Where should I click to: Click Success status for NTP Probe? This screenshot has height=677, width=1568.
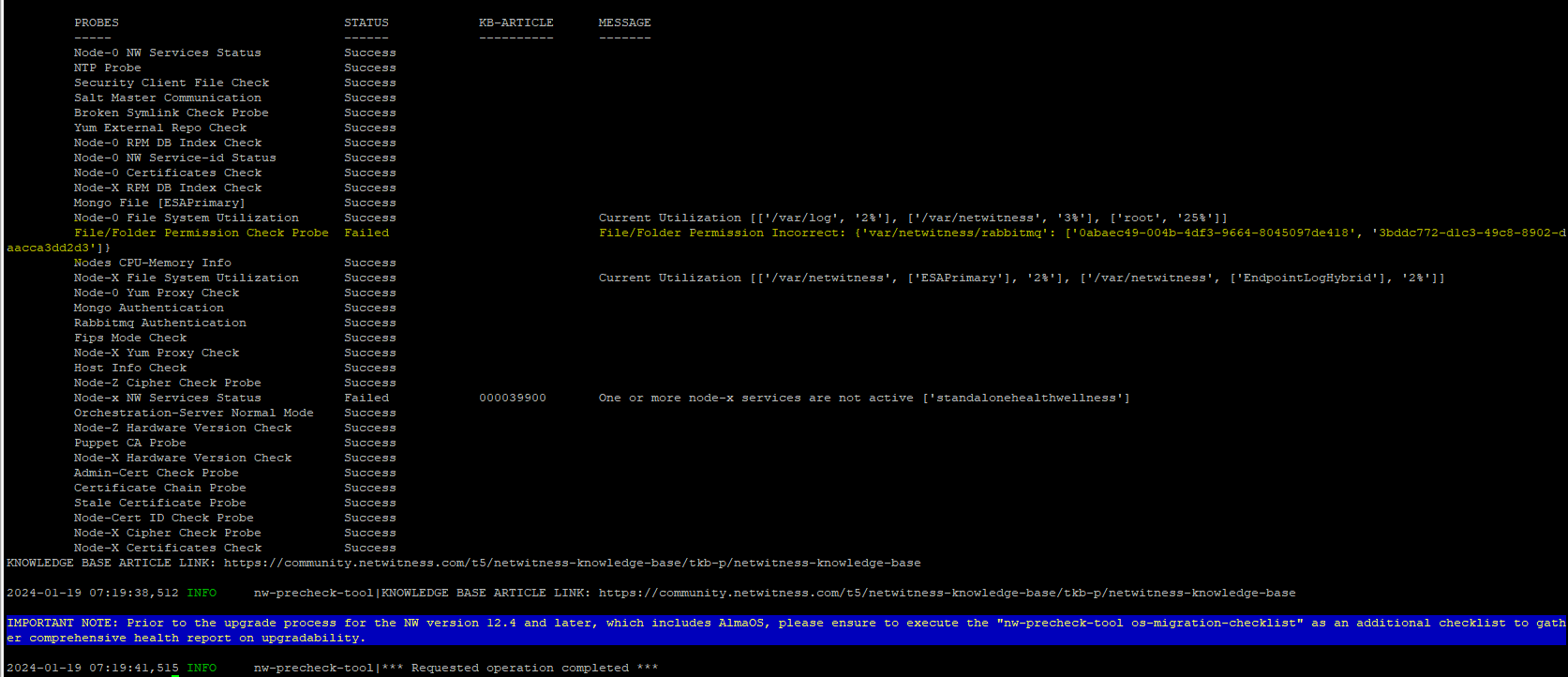[370, 68]
